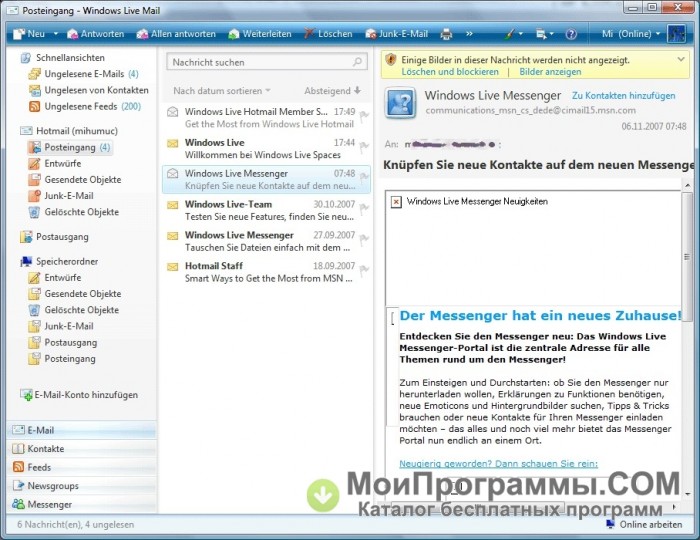Open Messenger section shortcut
Image resolution: width=700 pixels, height=540 pixels.
tap(82, 505)
